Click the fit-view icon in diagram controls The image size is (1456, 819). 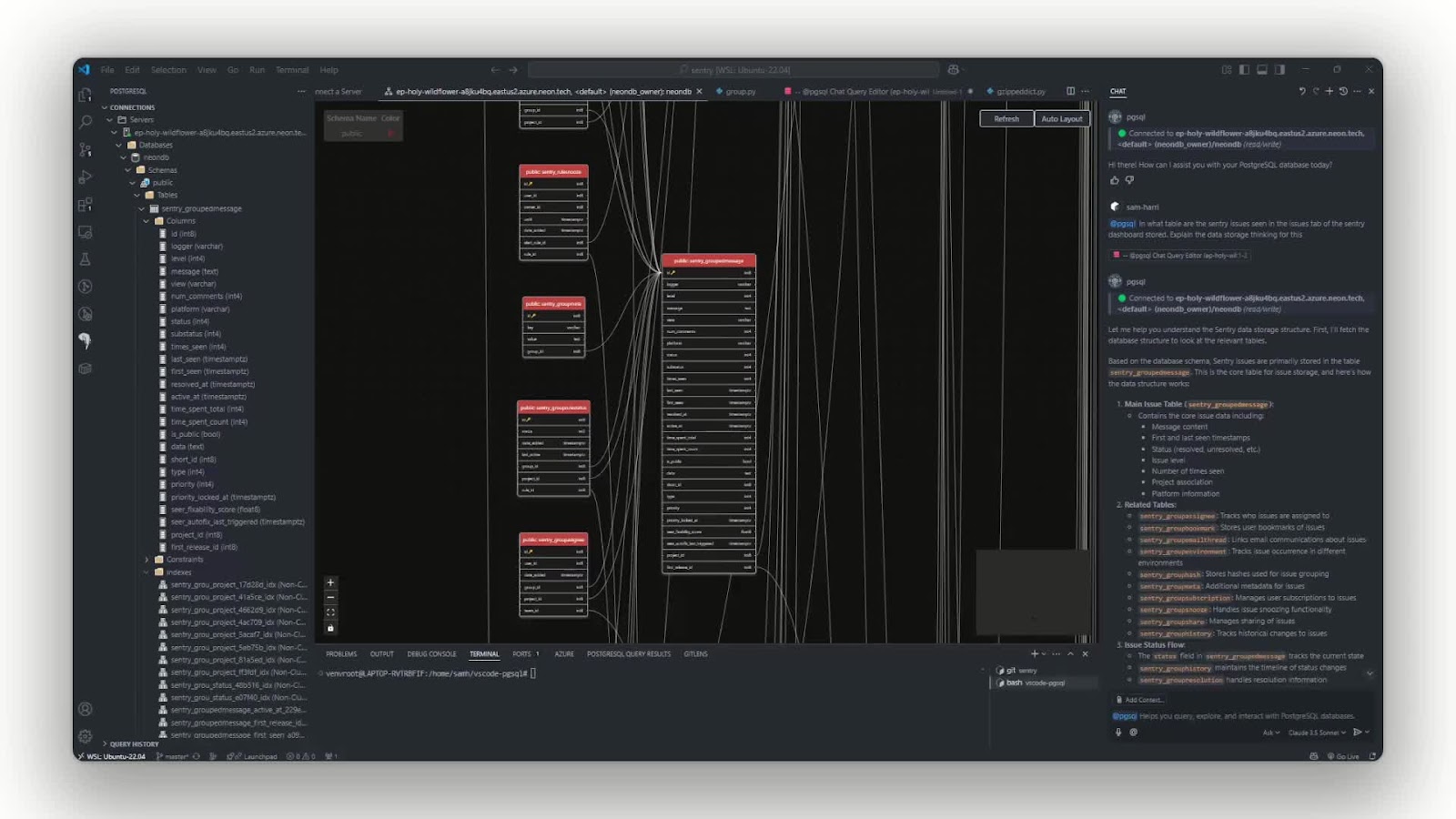click(330, 612)
